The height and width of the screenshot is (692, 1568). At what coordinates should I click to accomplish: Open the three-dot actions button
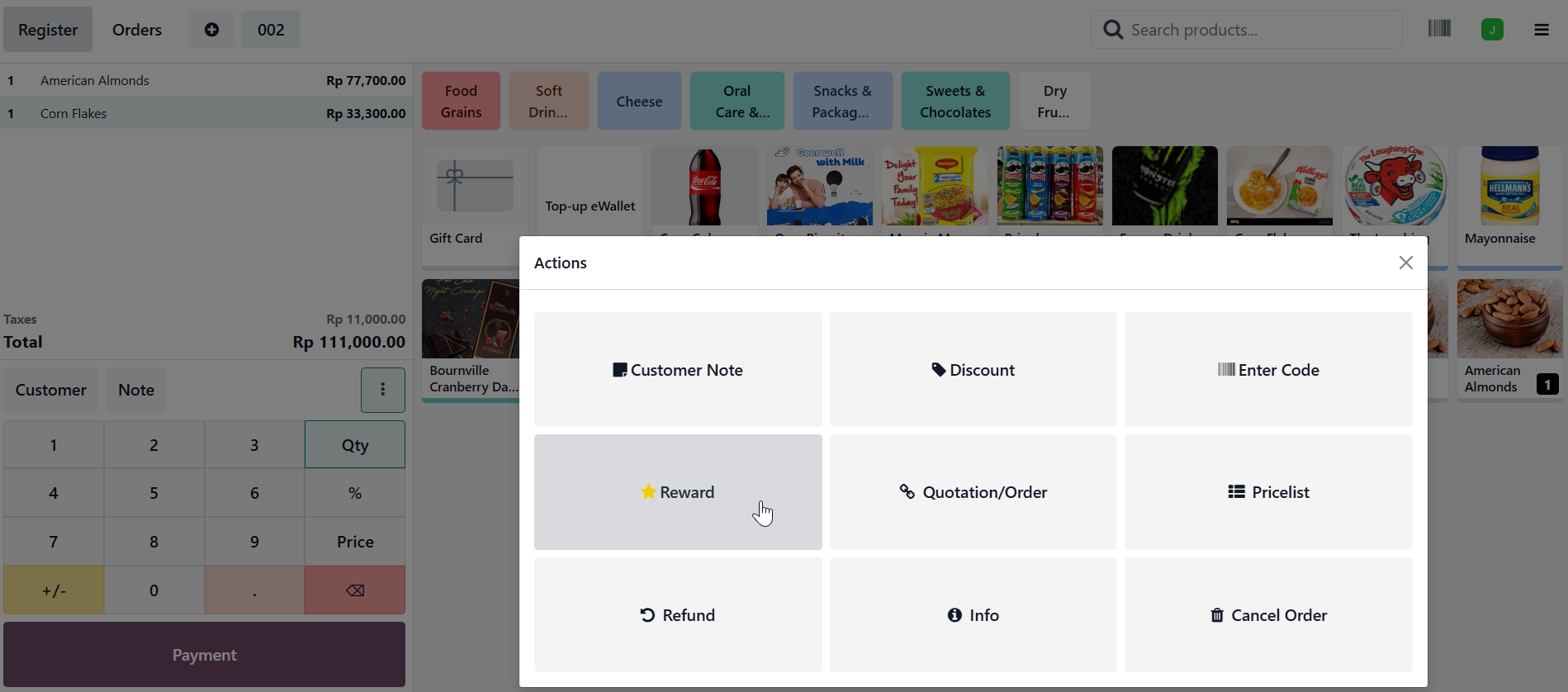click(x=383, y=390)
